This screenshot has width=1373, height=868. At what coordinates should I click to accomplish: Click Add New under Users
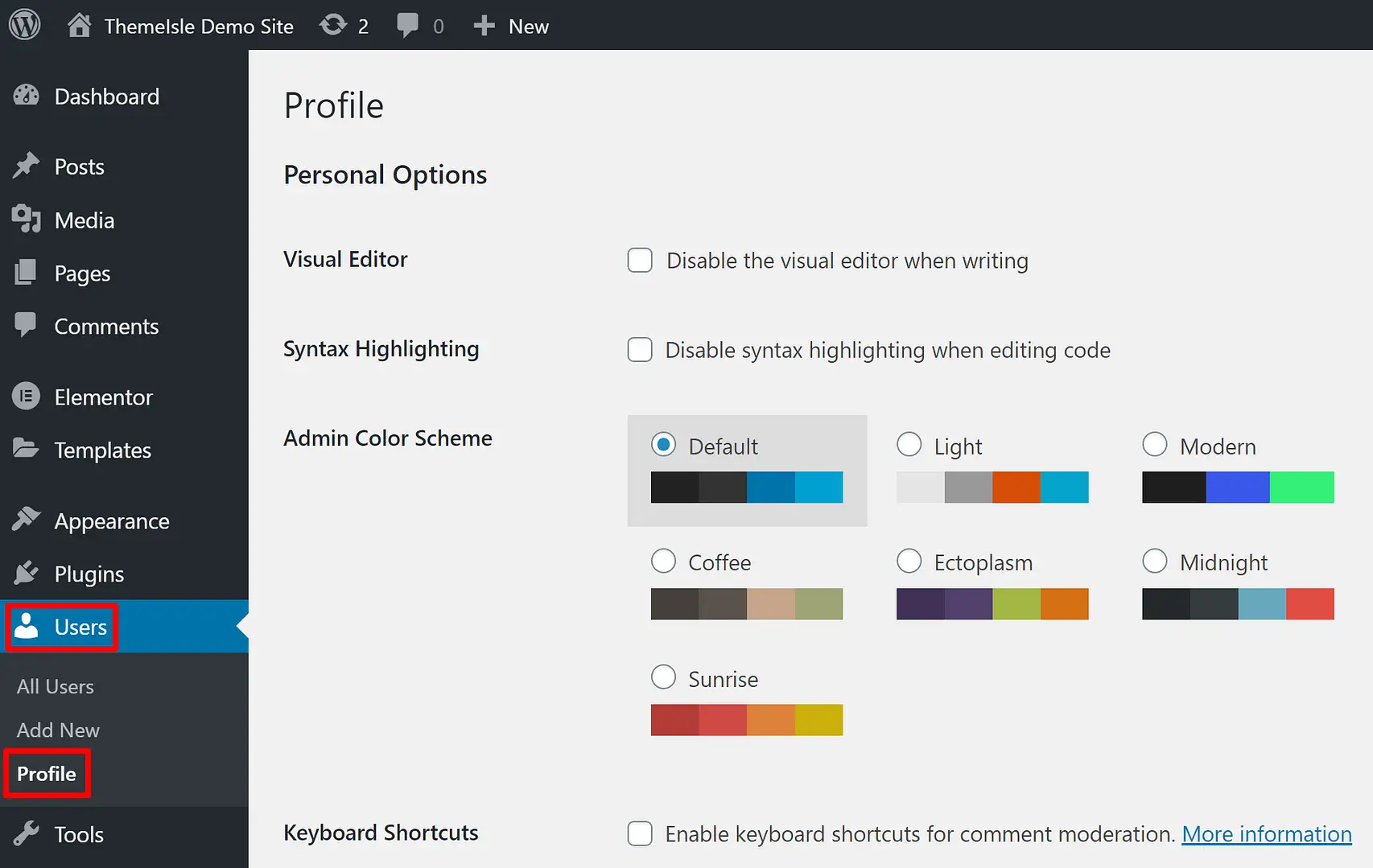click(57, 730)
